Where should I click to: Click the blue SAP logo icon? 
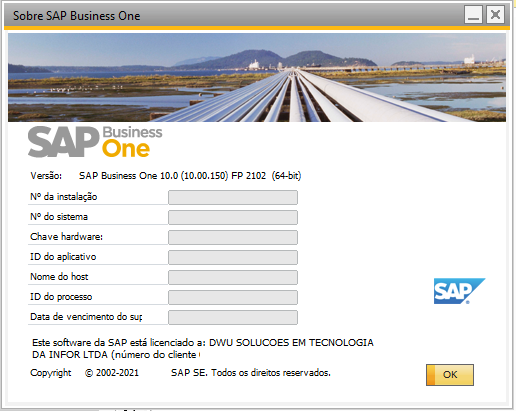point(459,291)
